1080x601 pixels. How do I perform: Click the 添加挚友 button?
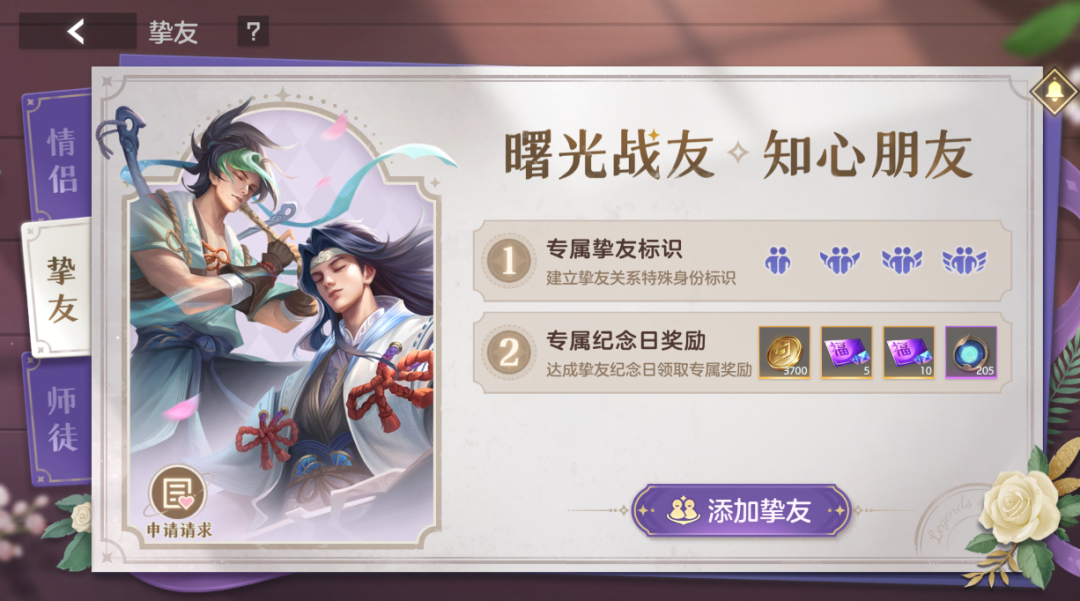(x=741, y=510)
